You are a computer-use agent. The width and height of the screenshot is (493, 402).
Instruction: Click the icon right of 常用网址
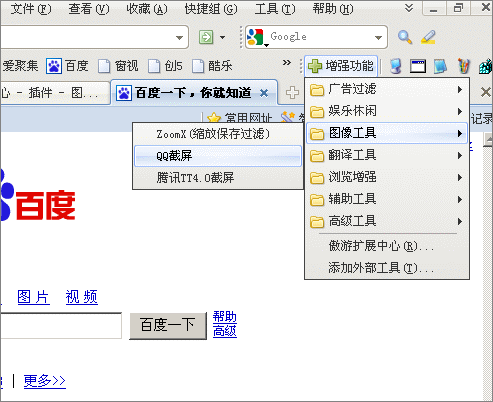click(288, 117)
